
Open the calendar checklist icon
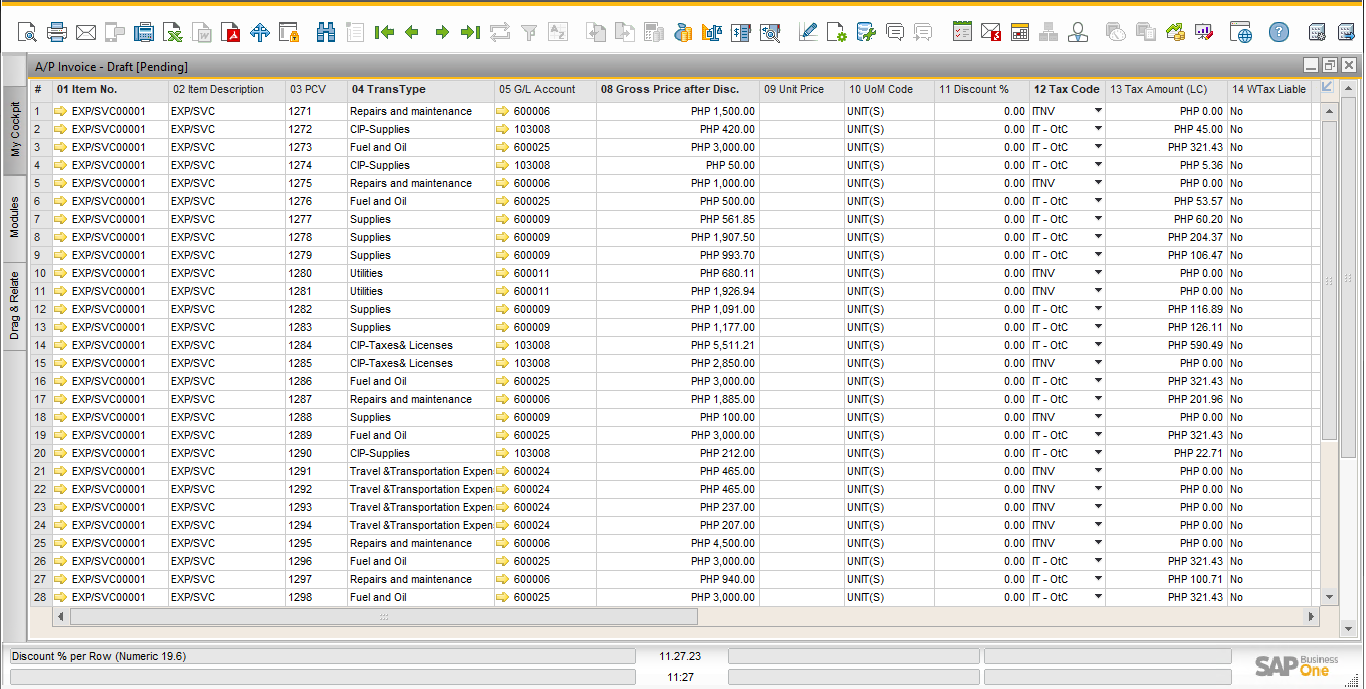962,33
